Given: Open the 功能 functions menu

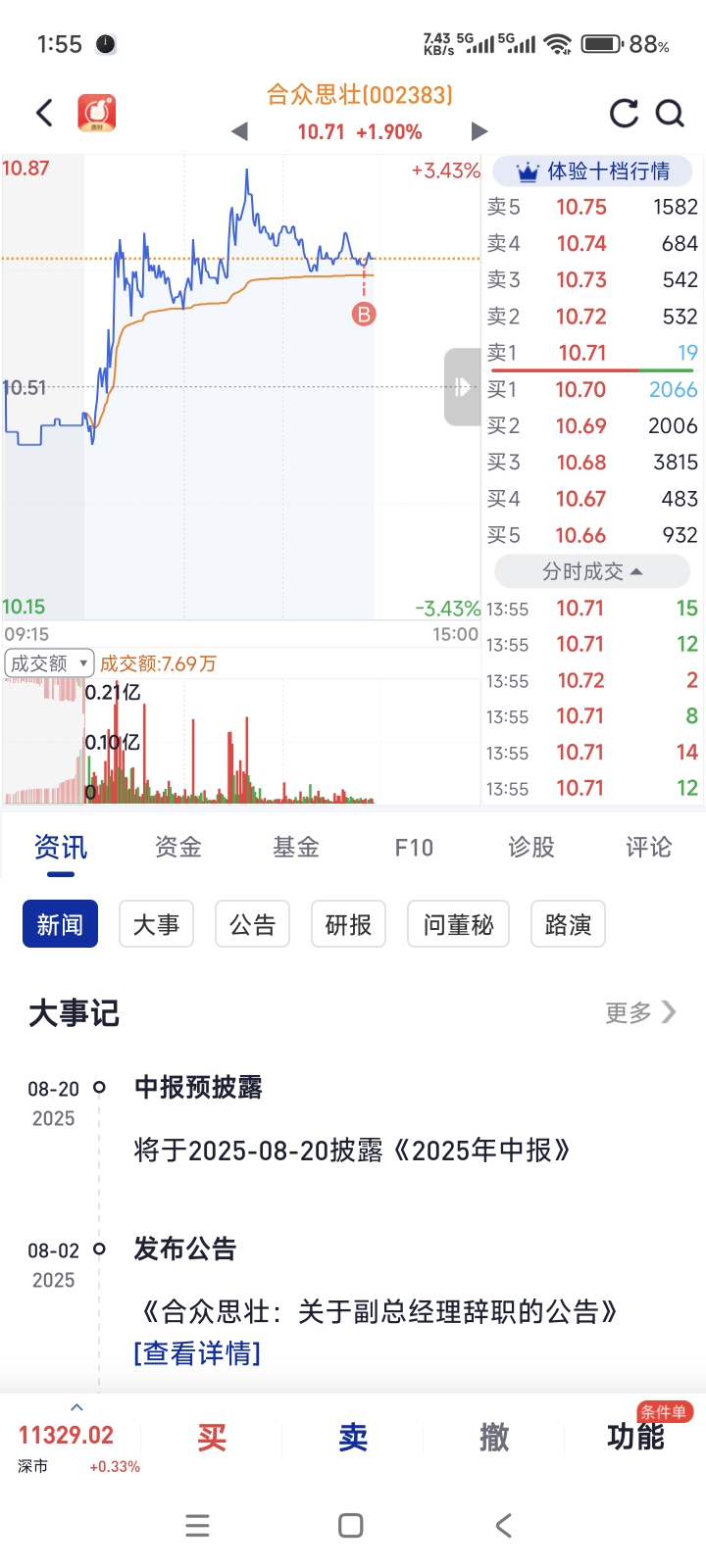Looking at the screenshot, I should pos(635,1438).
